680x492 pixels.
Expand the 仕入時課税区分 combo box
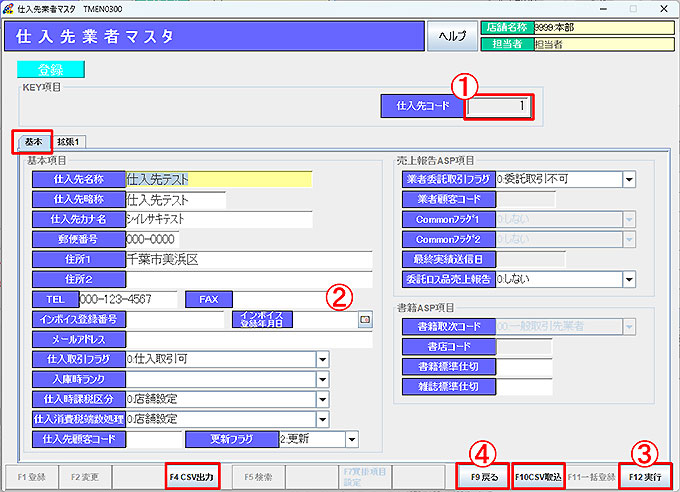click(323, 398)
